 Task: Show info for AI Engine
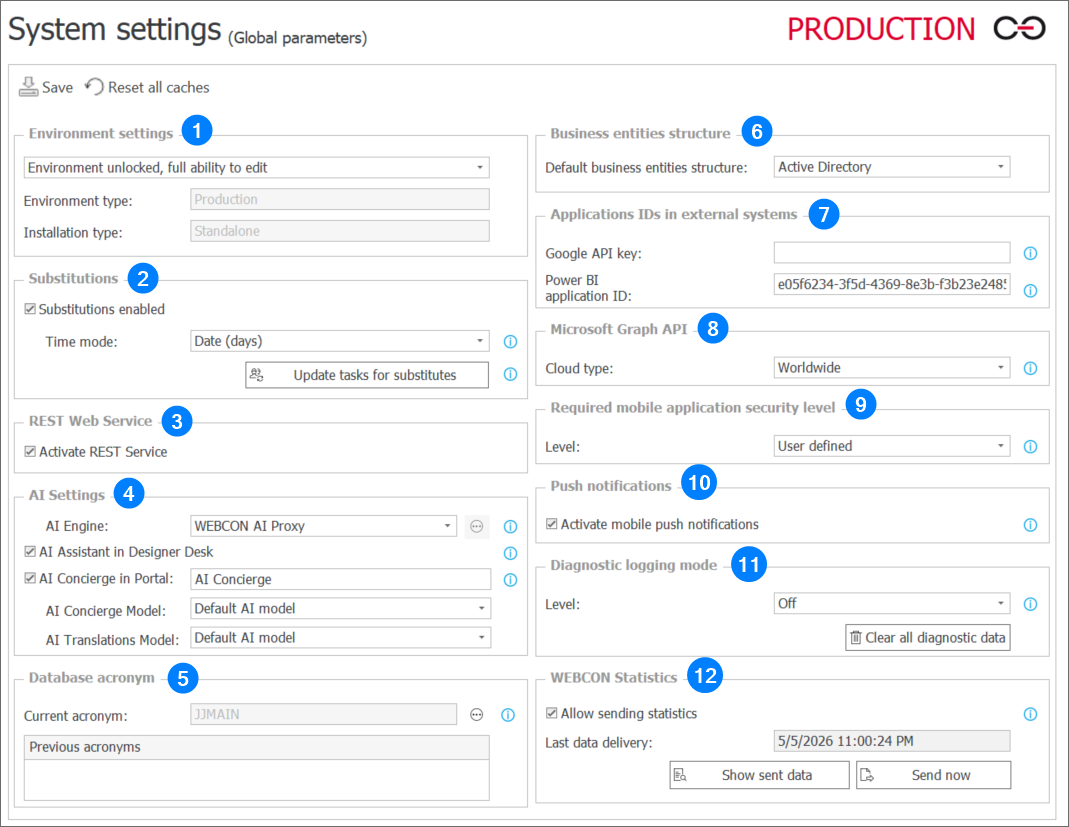coord(510,526)
